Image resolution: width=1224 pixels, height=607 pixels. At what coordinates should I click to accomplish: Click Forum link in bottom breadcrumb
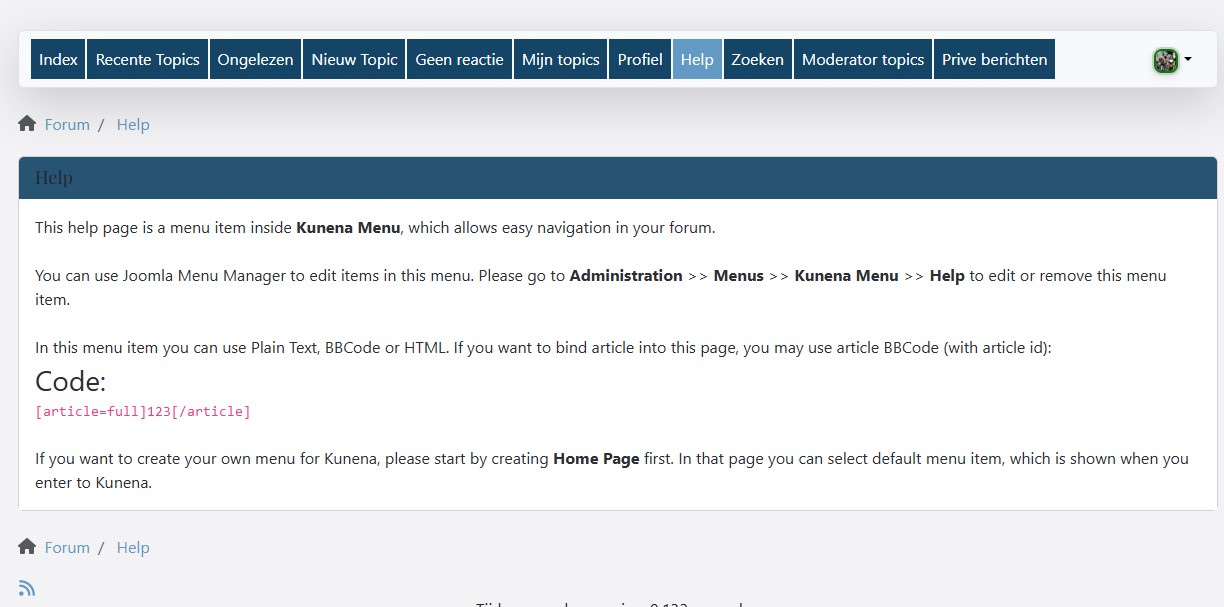coord(67,548)
